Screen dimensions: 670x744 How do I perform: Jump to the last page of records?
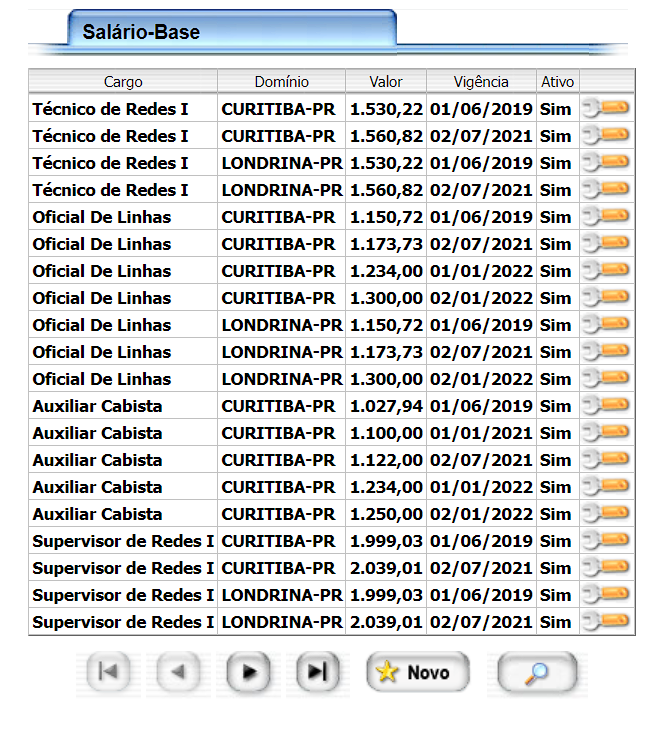point(317,673)
